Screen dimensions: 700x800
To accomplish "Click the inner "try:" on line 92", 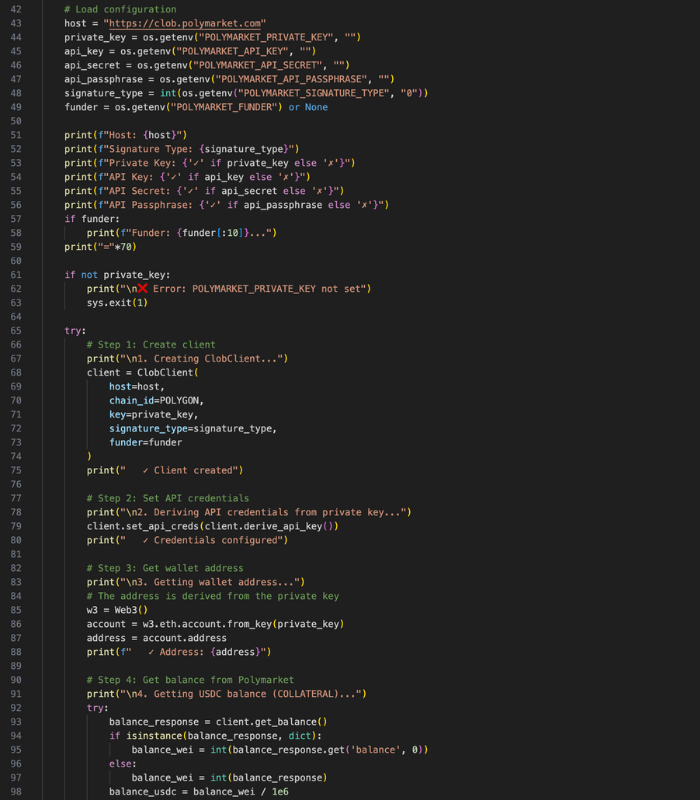I will (97, 708).
